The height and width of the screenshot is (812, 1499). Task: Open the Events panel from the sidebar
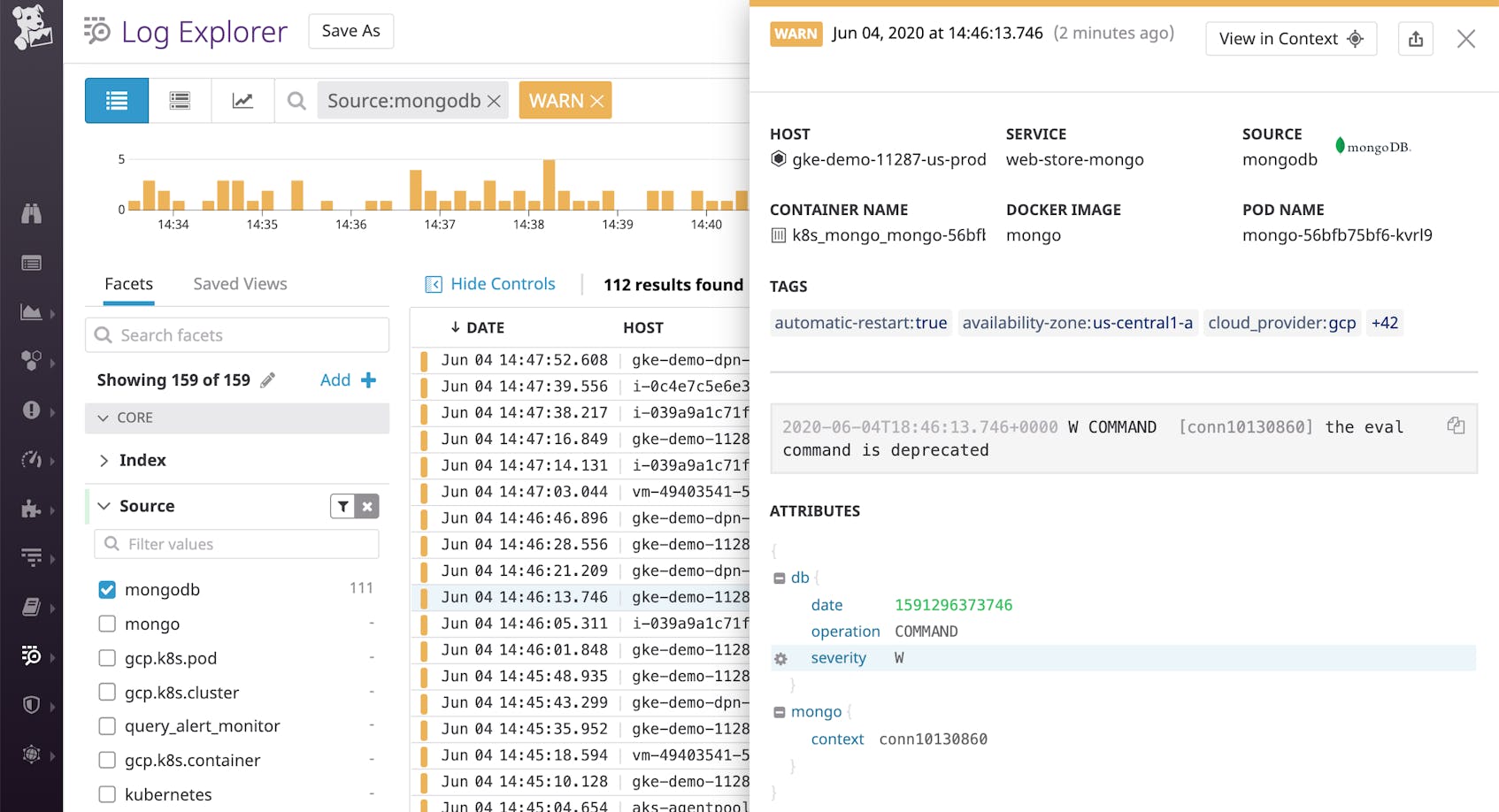click(x=32, y=262)
